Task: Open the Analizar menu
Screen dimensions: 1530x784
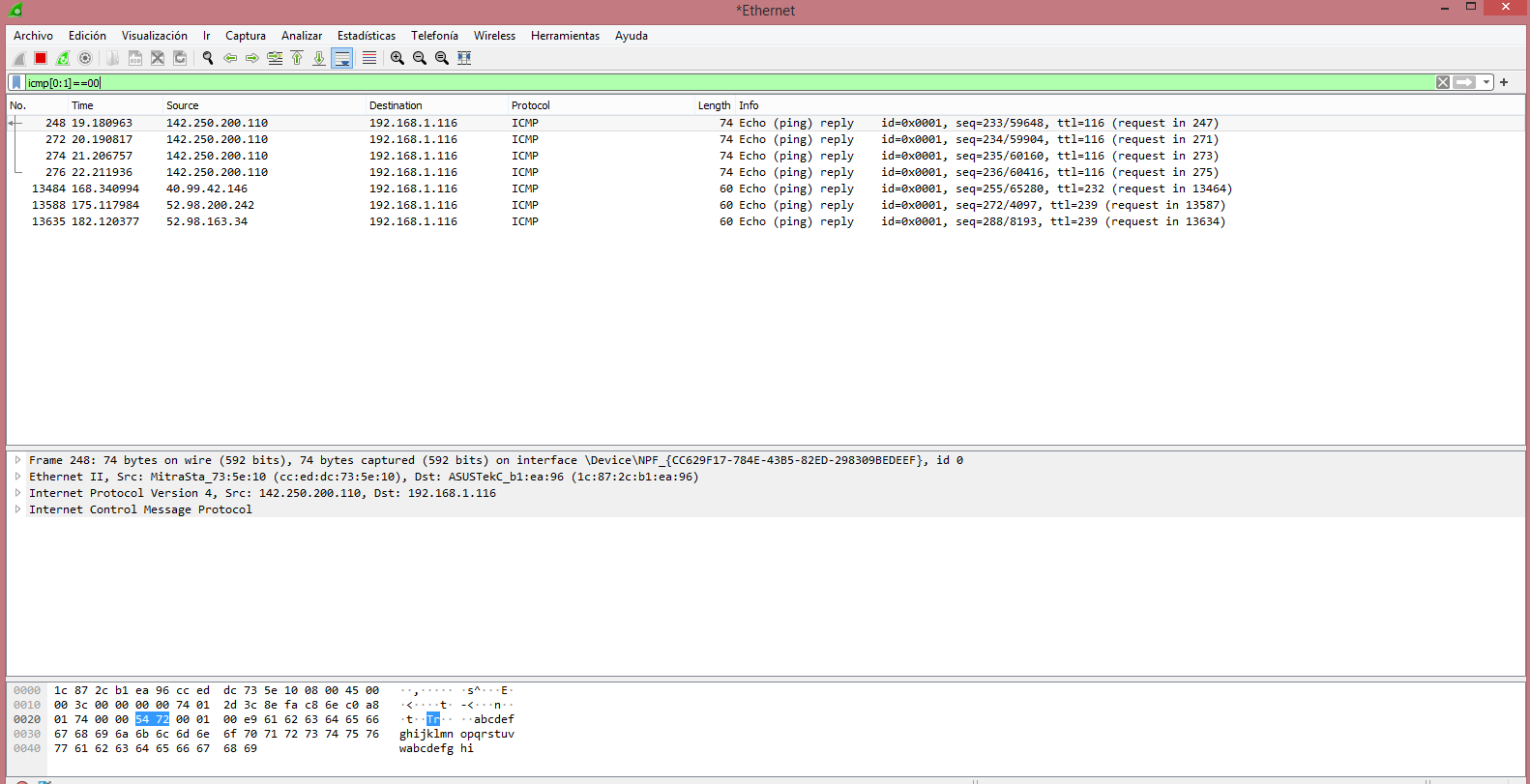Action: click(302, 36)
